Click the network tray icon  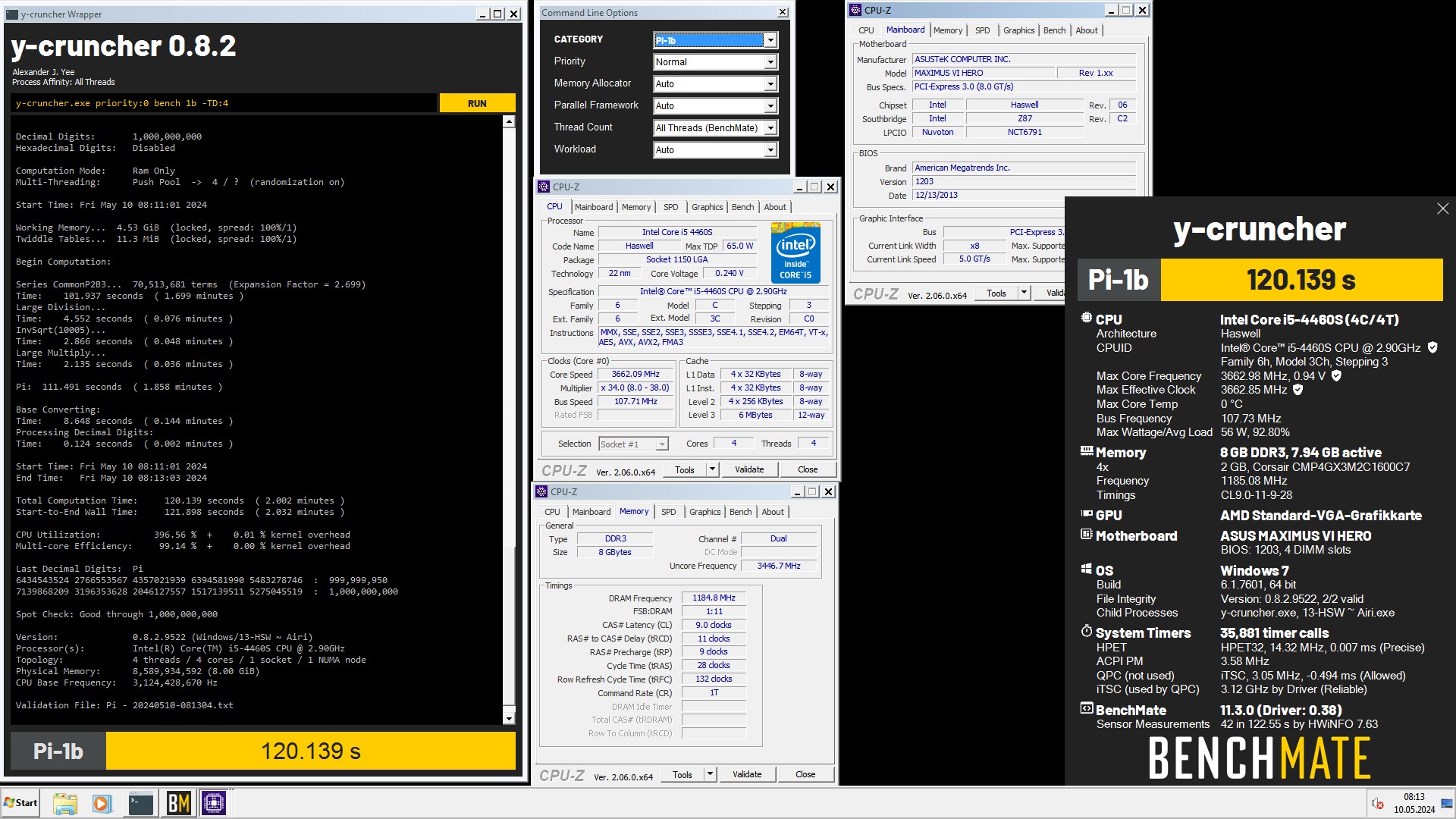coord(1447,803)
